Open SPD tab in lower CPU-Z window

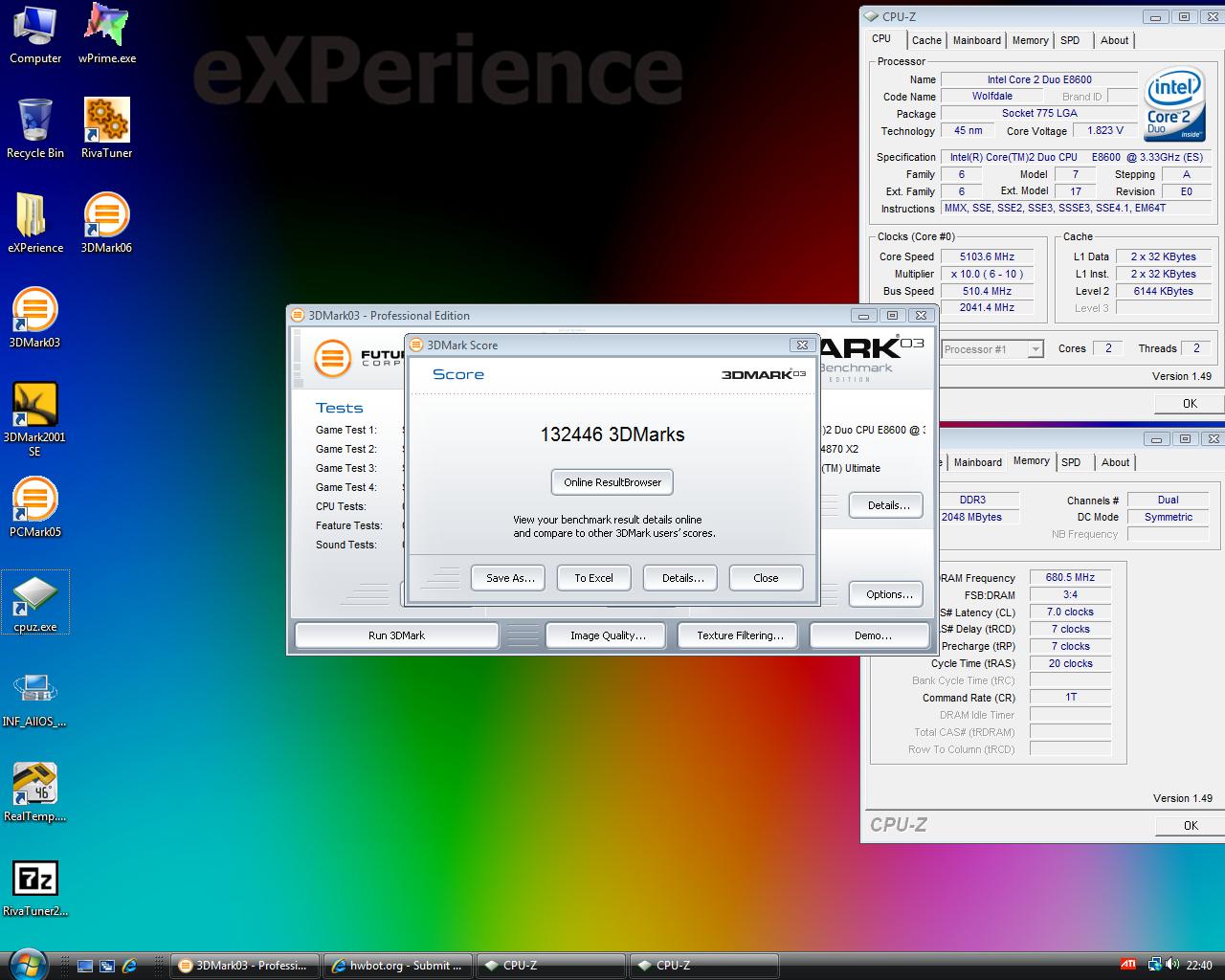[x=1072, y=462]
